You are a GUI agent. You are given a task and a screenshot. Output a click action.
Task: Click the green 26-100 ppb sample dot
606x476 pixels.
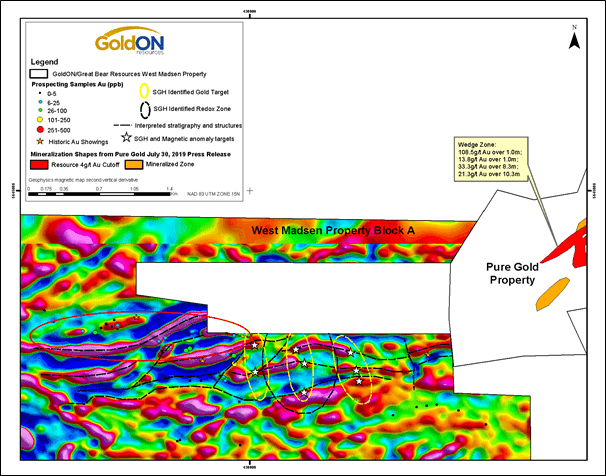pyautogui.click(x=40, y=110)
